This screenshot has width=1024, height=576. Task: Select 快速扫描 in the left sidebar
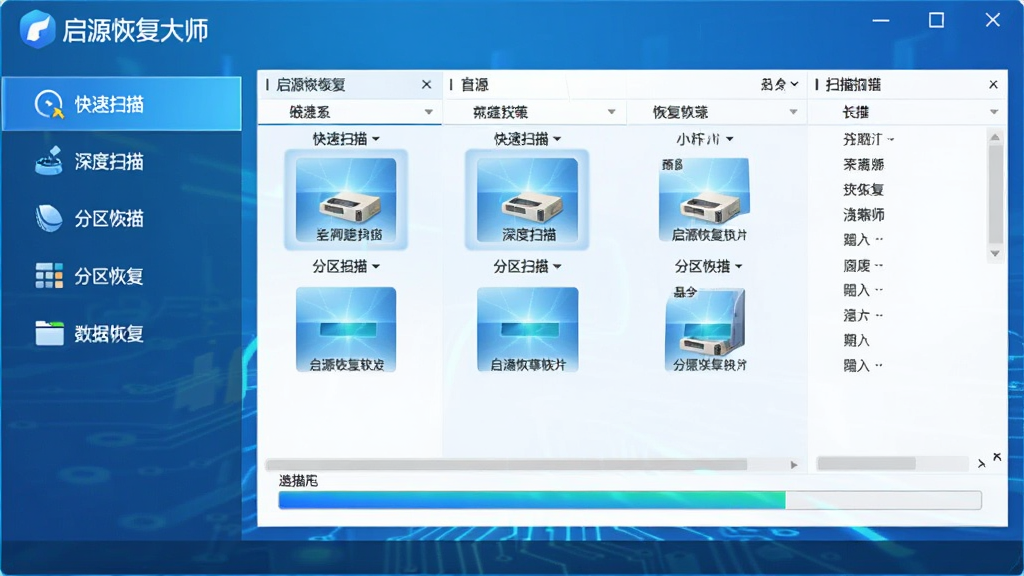pyautogui.click(x=121, y=104)
